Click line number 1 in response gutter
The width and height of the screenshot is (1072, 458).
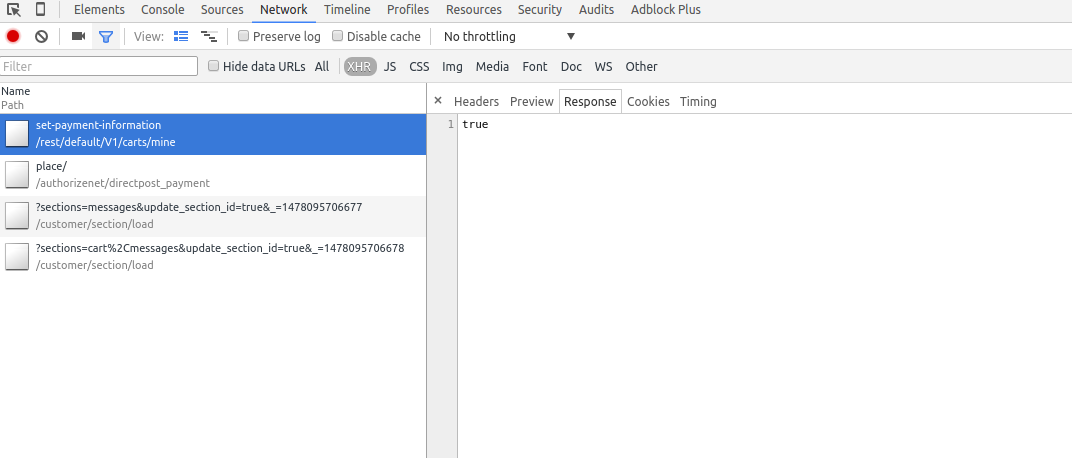click(451, 124)
